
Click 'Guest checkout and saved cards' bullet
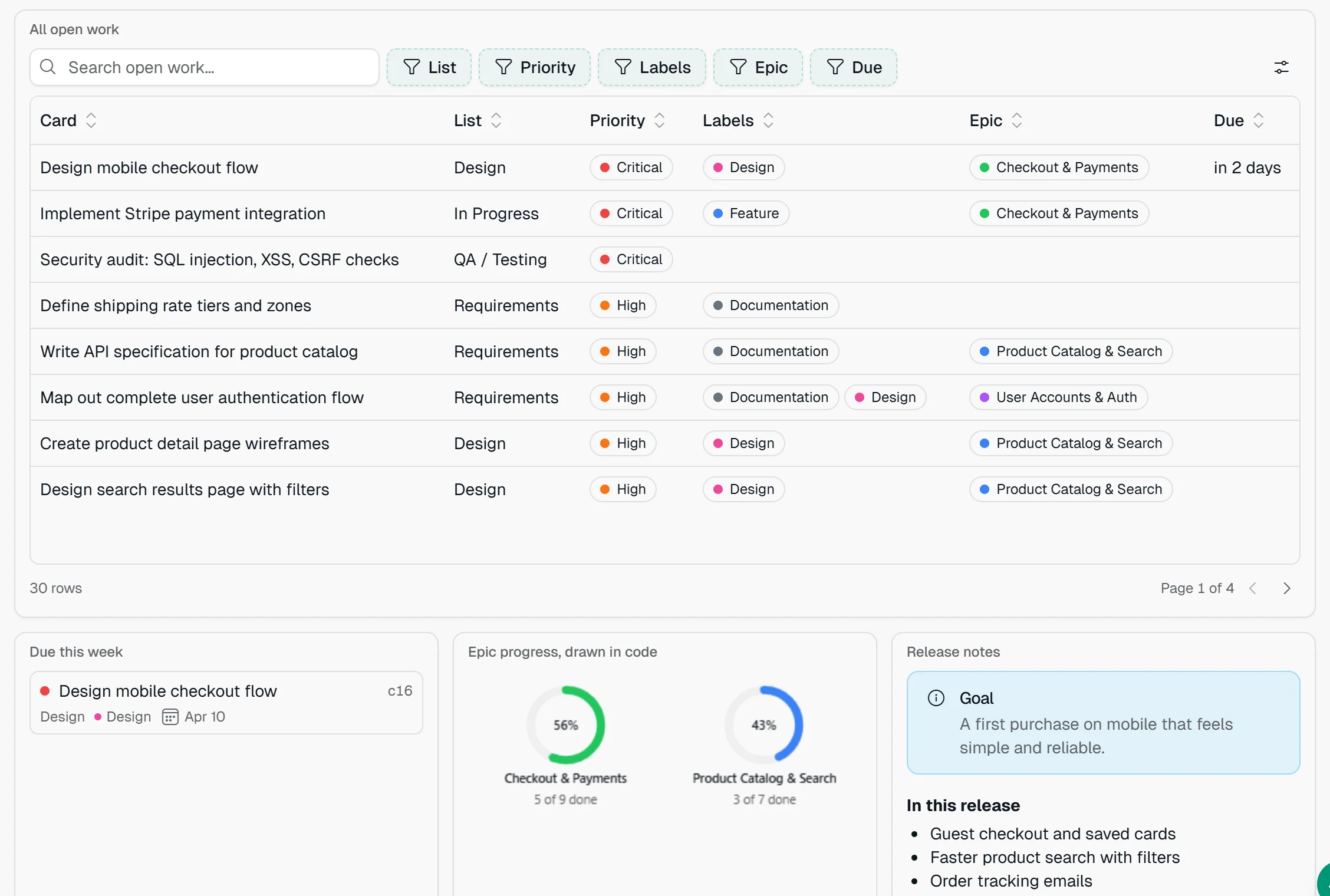[1052, 834]
